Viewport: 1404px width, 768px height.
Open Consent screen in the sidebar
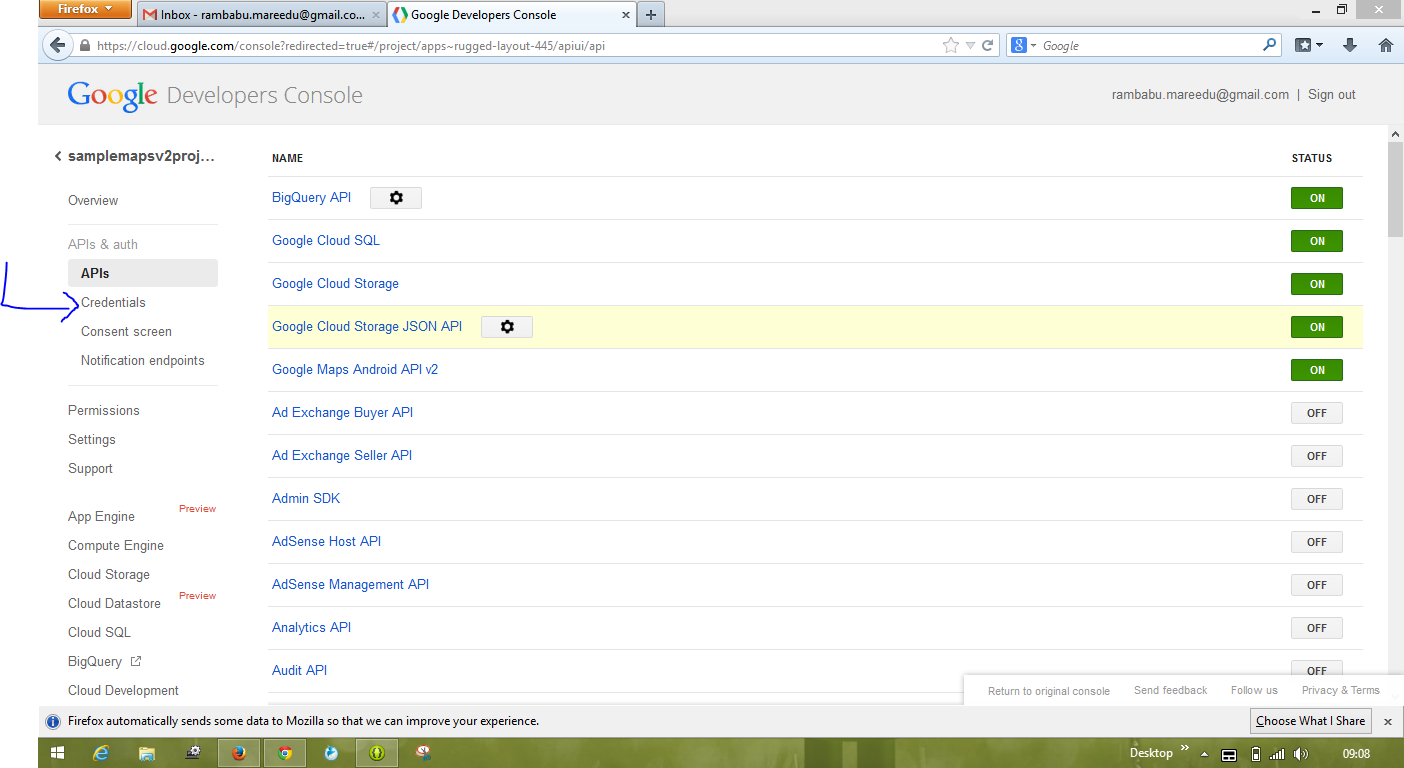(x=126, y=331)
